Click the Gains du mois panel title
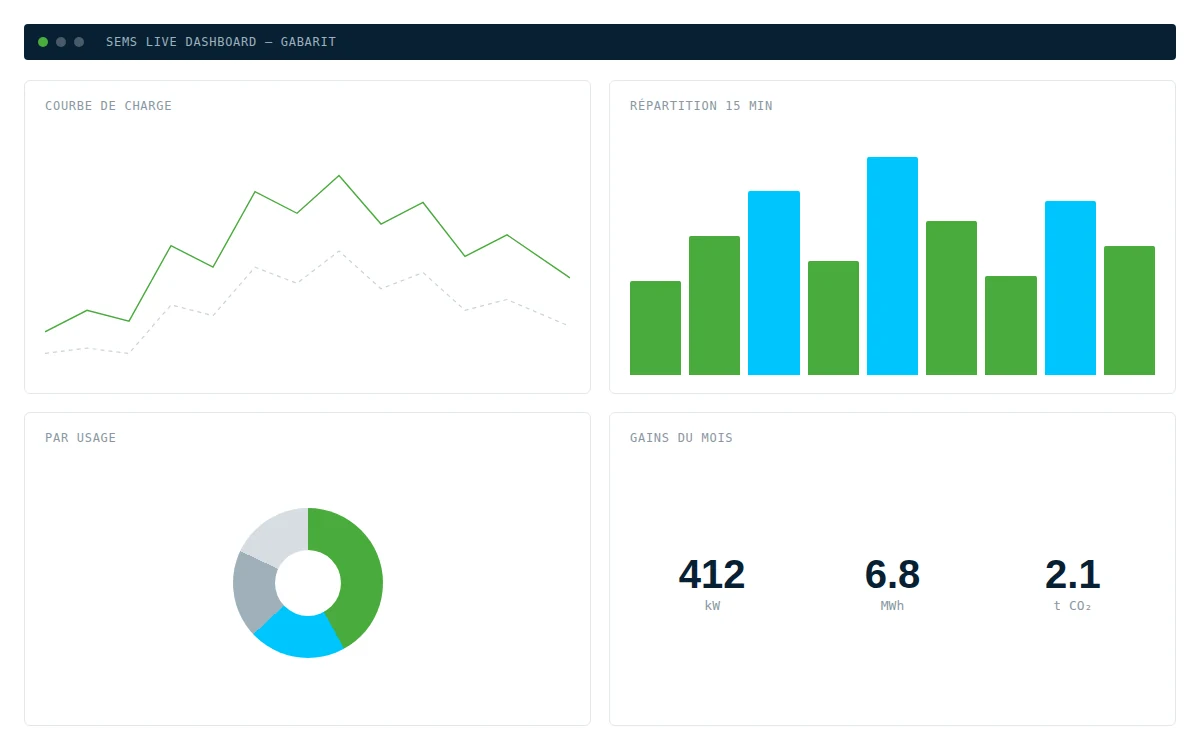 pyautogui.click(x=681, y=438)
